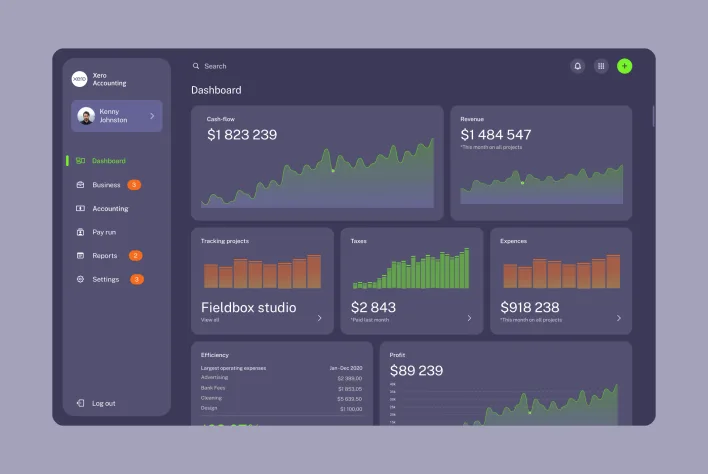Click the green plus add button

(624, 66)
